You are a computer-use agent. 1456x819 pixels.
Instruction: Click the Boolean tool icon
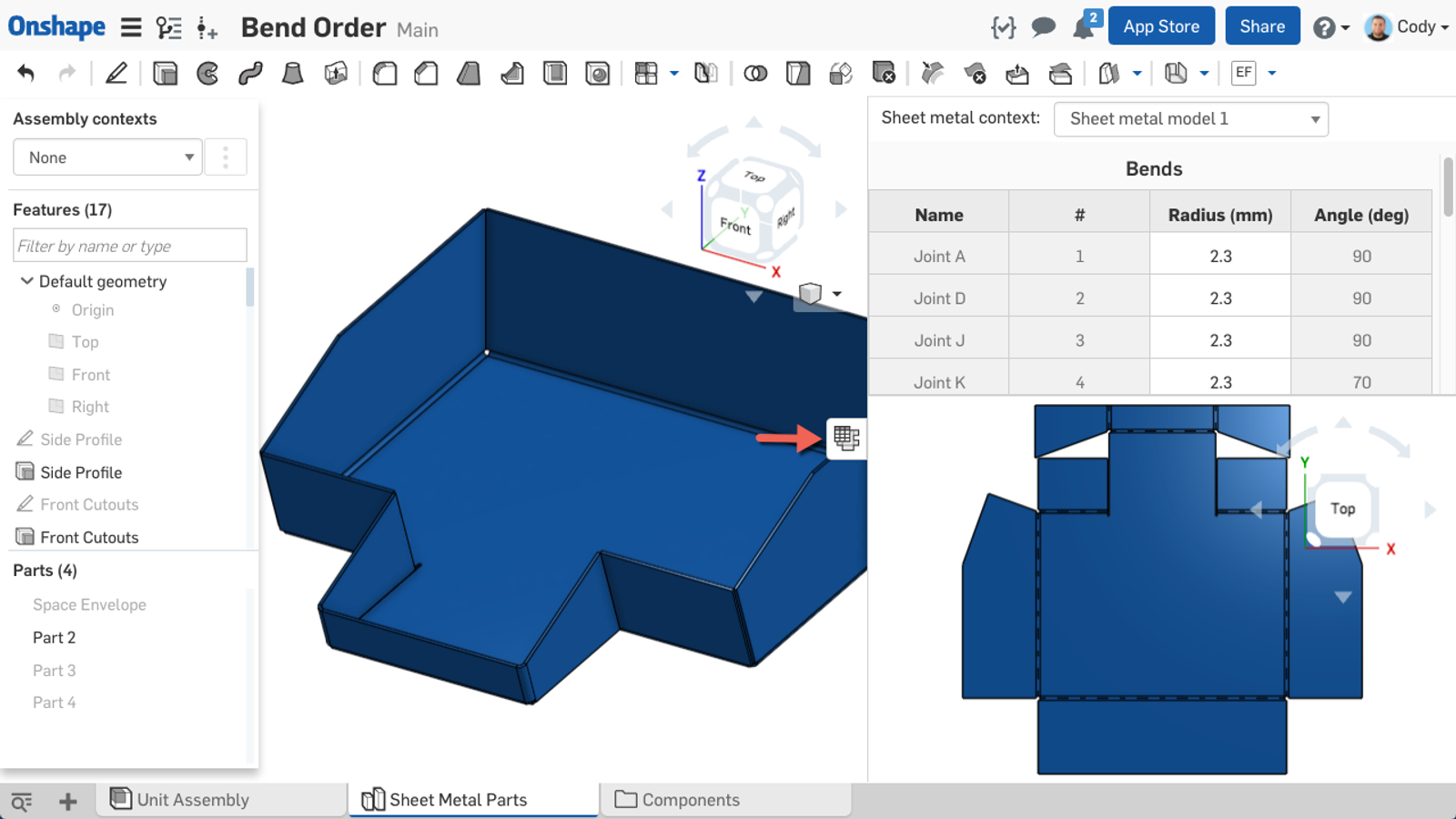(755, 73)
